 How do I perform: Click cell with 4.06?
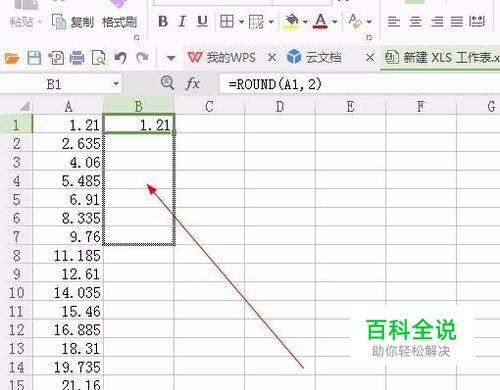coord(68,162)
